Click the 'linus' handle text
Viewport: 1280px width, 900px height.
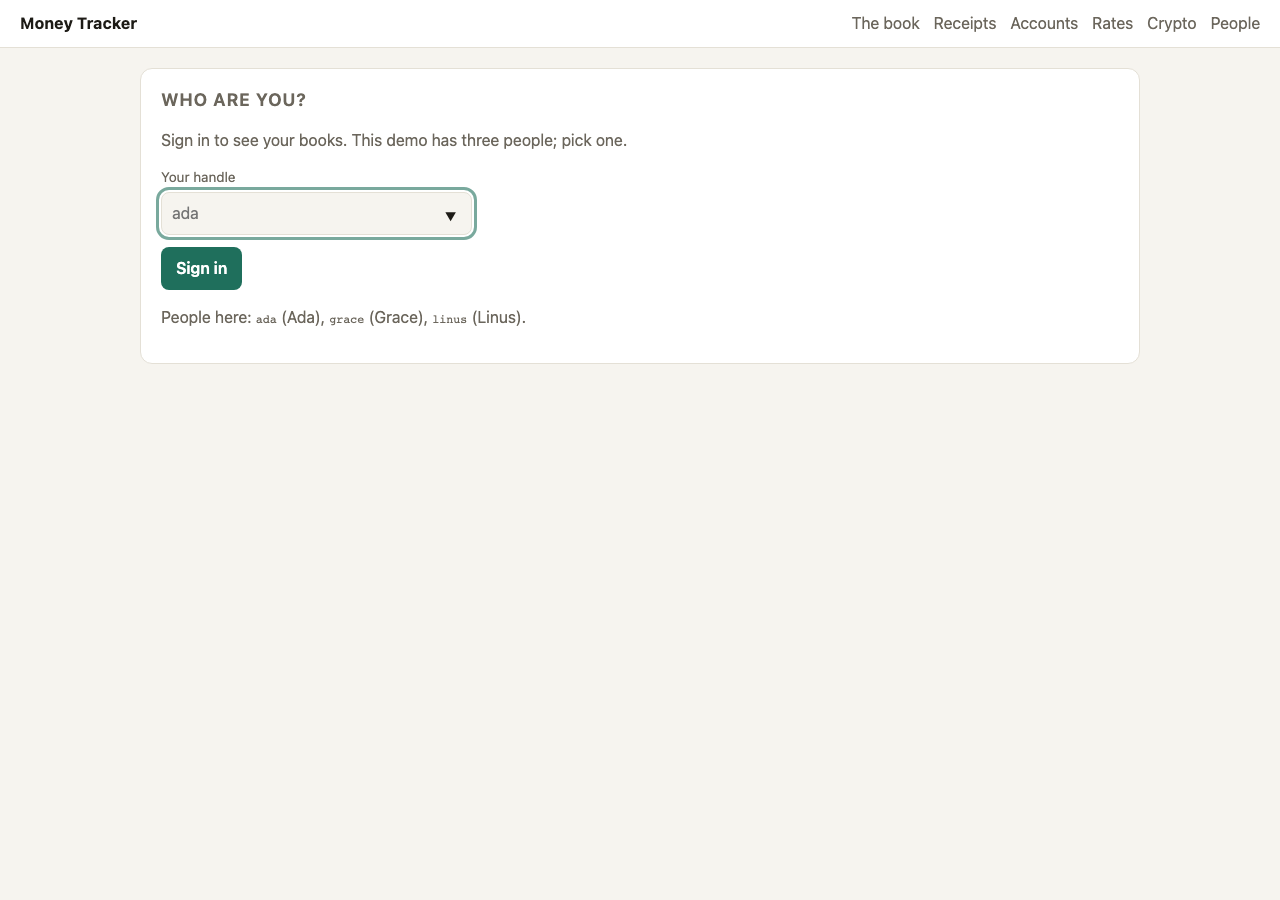[450, 319]
